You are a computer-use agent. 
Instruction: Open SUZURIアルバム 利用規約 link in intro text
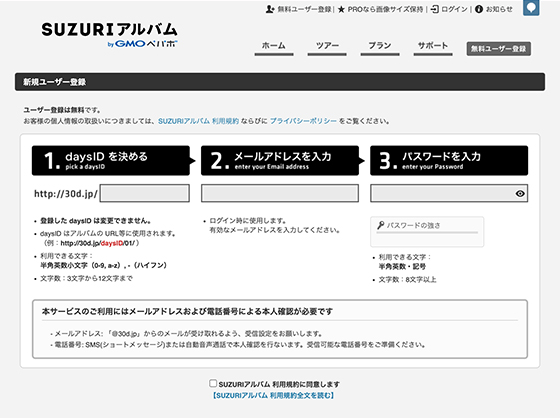click(198, 121)
